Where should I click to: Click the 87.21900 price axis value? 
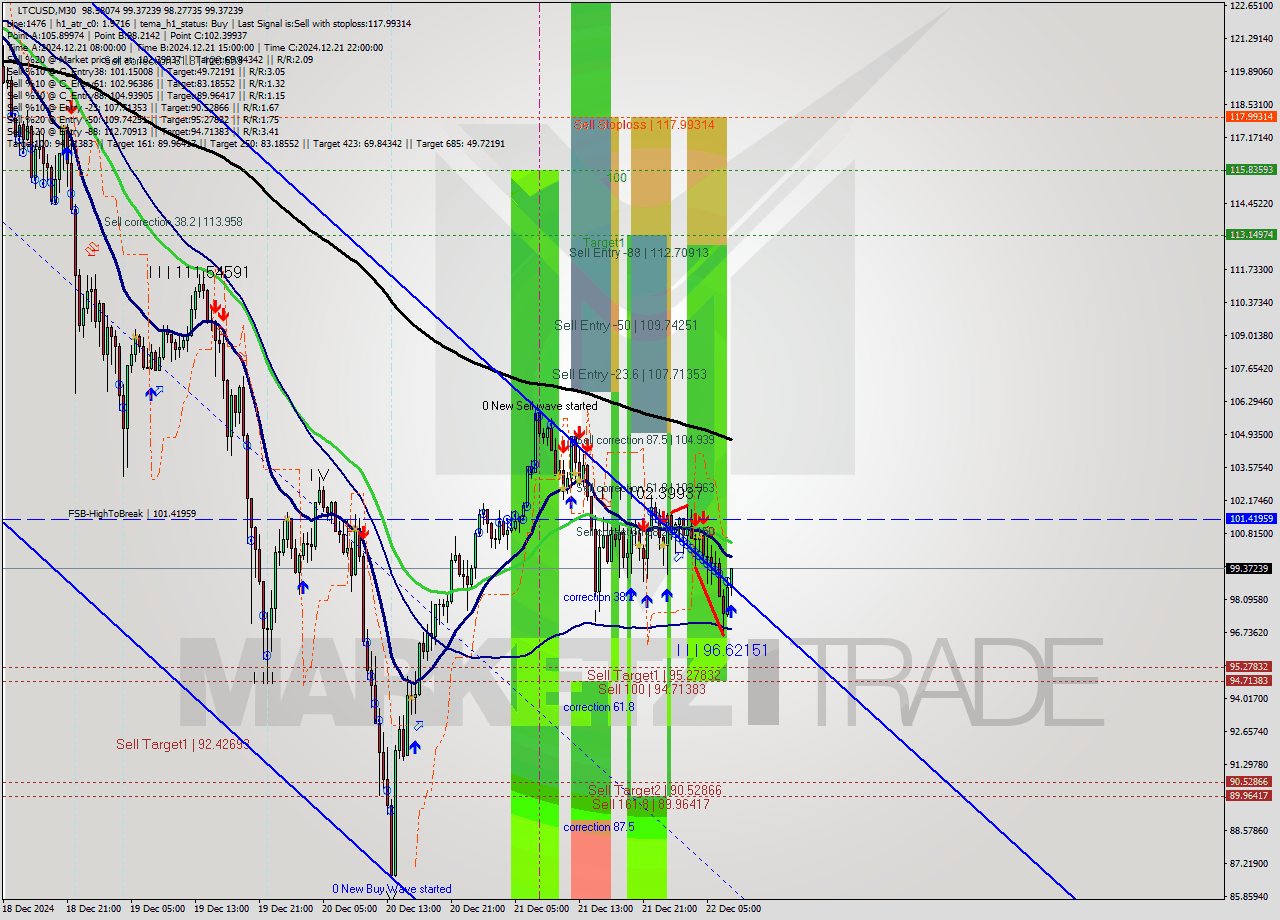[1250, 864]
